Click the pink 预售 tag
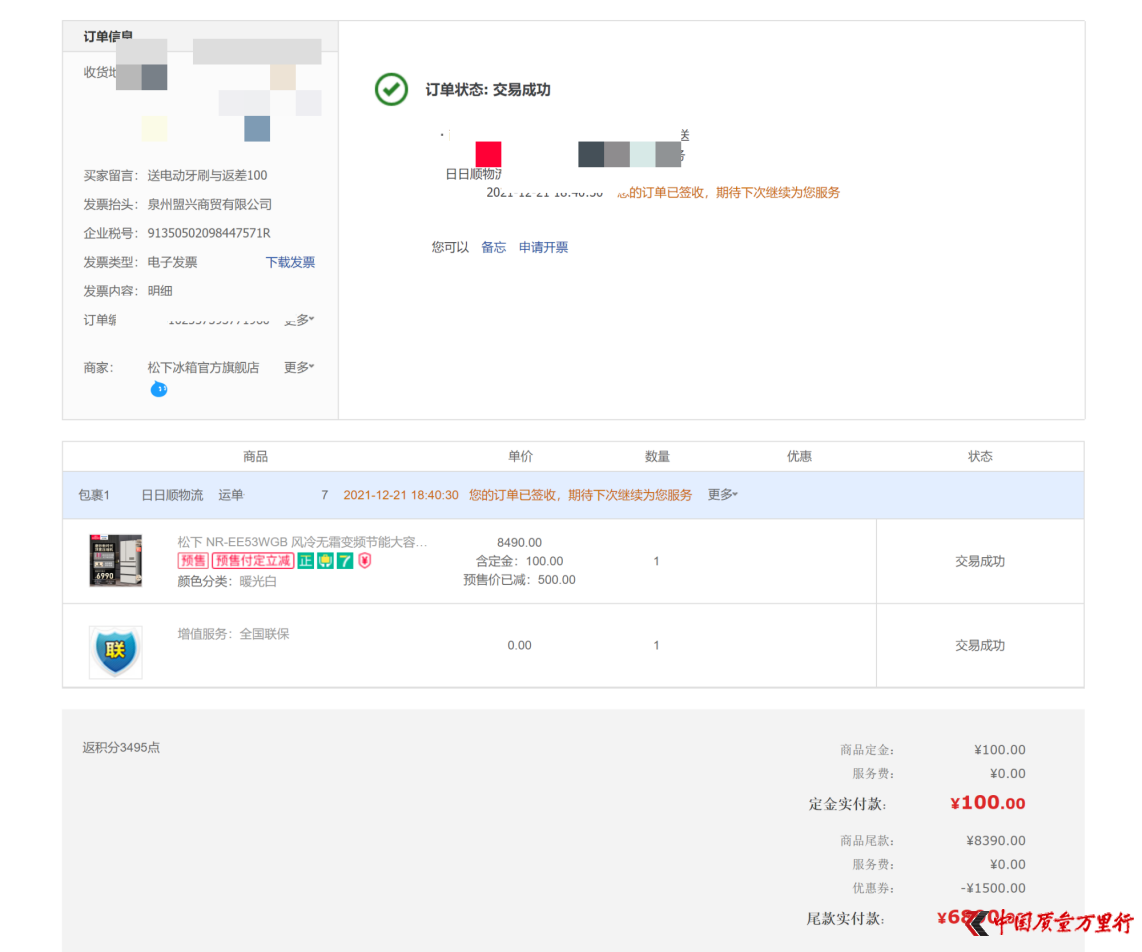 pos(193,561)
